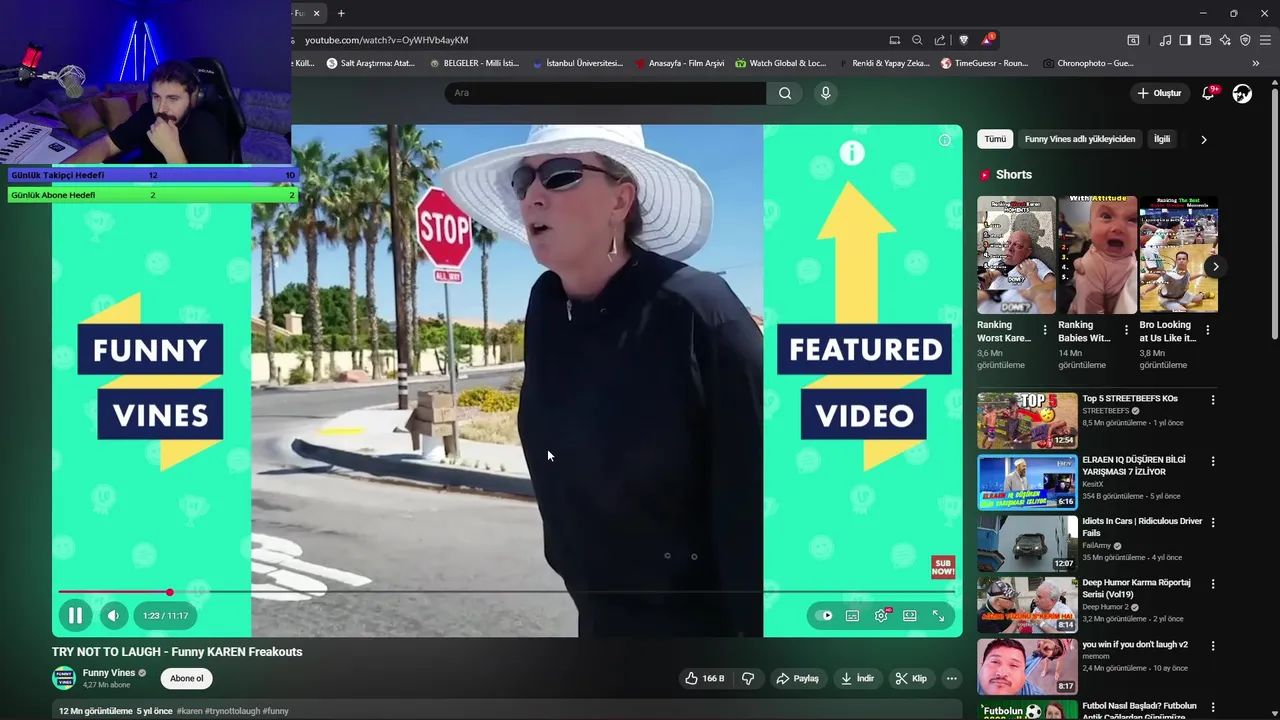Show more filter chips with arrow
The height and width of the screenshot is (720, 1280).
click(x=1203, y=139)
